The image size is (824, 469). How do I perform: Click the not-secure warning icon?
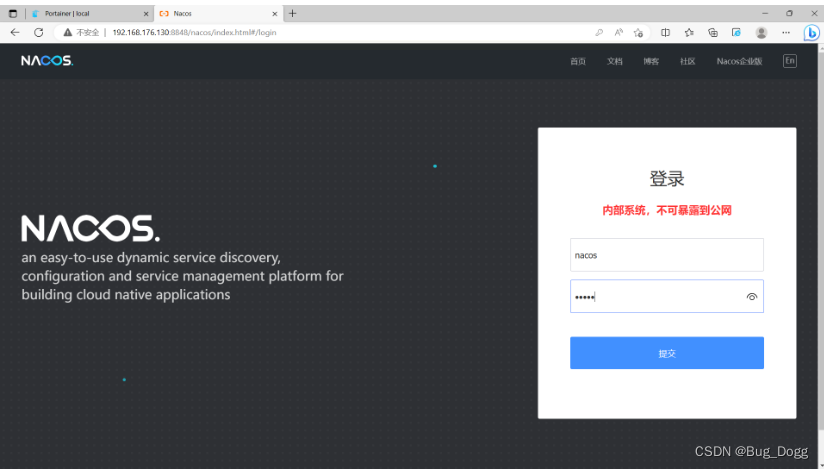pyautogui.click(x=67, y=33)
